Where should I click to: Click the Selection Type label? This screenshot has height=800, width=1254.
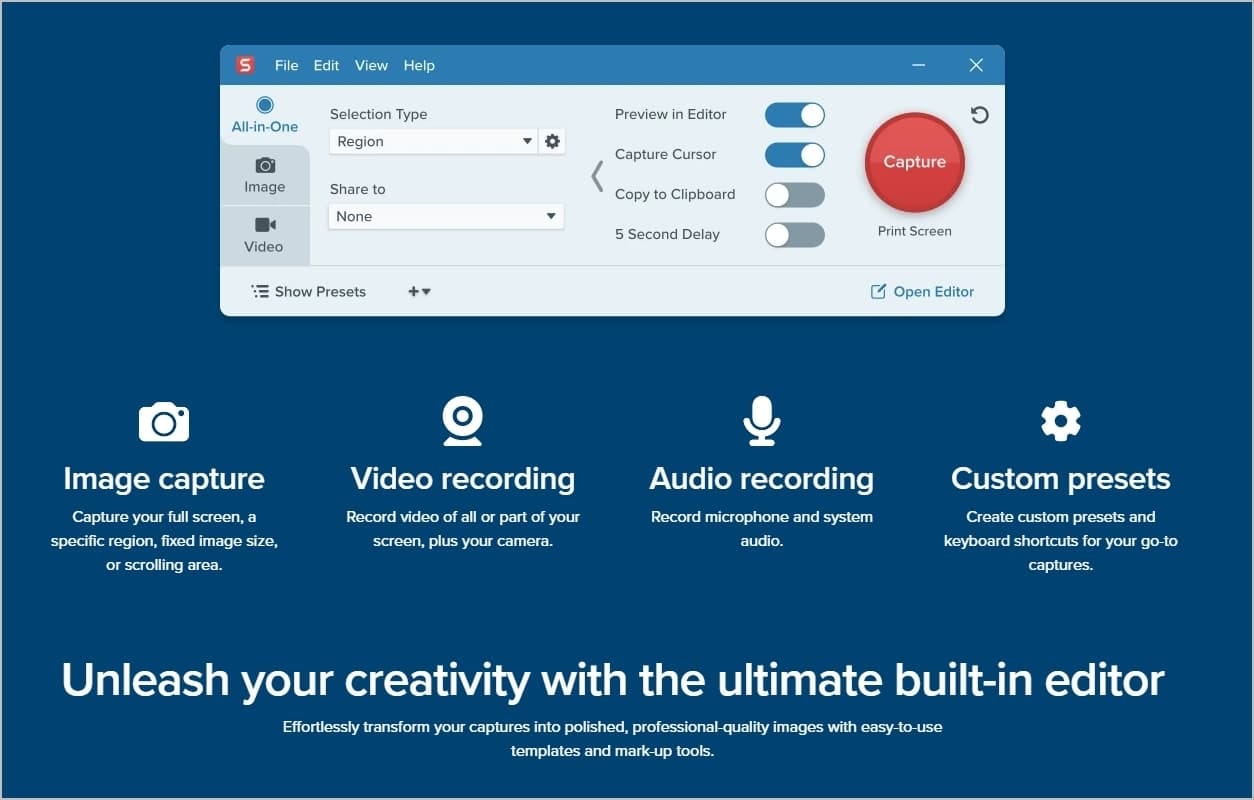[379, 114]
